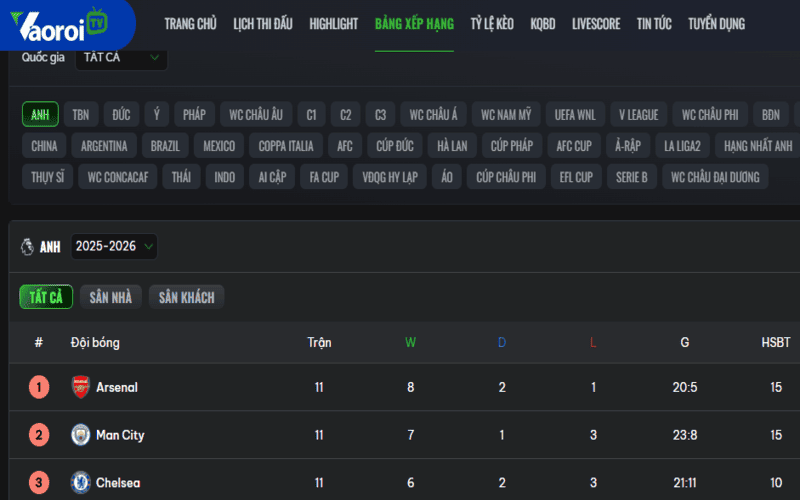This screenshot has width=800, height=500.
Task: Select the TẤT CẢ standings filter
Action: click(x=46, y=297)
